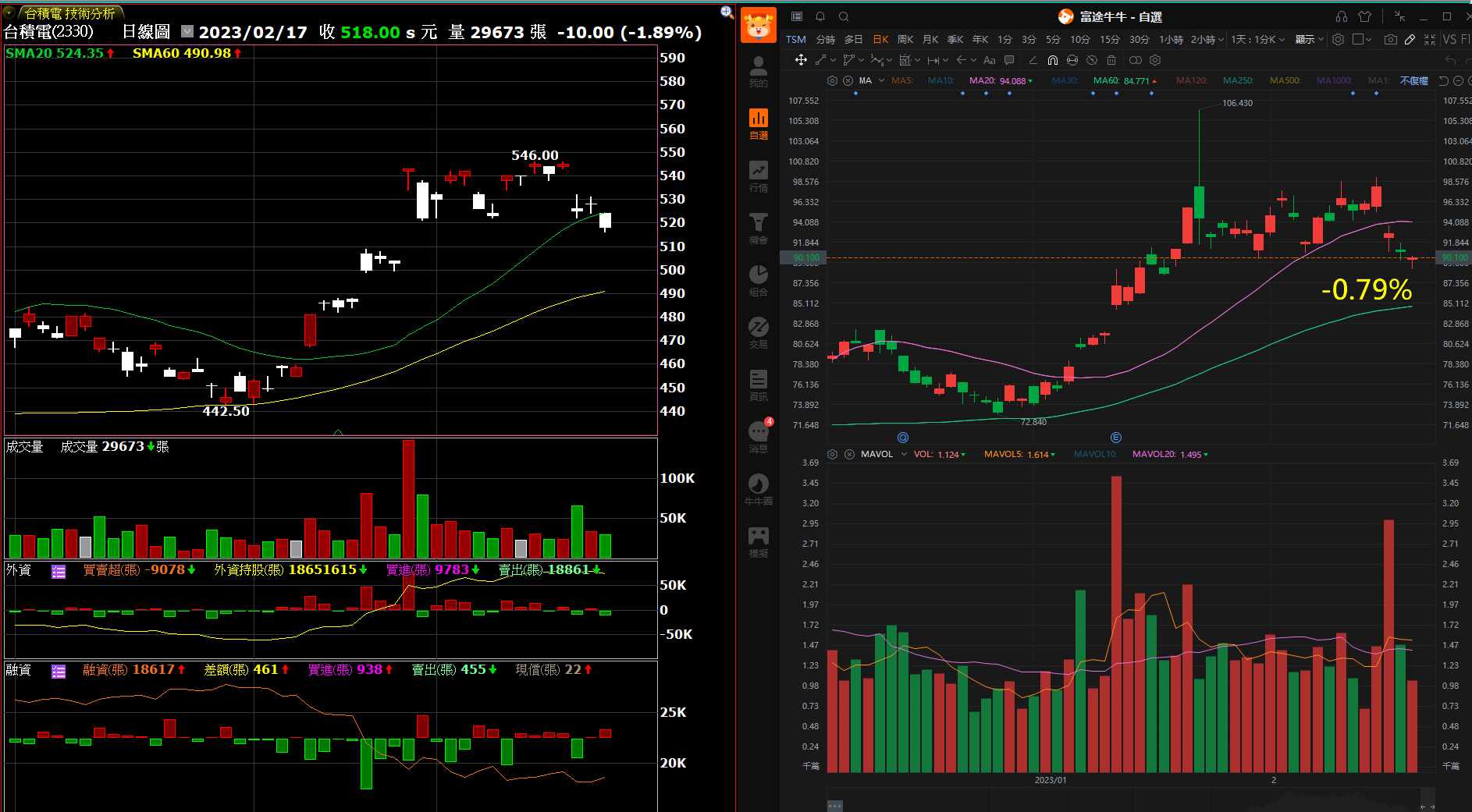Switch to the 月K monthly tab
Screen dimensions: 1472x812
point(930,39)
